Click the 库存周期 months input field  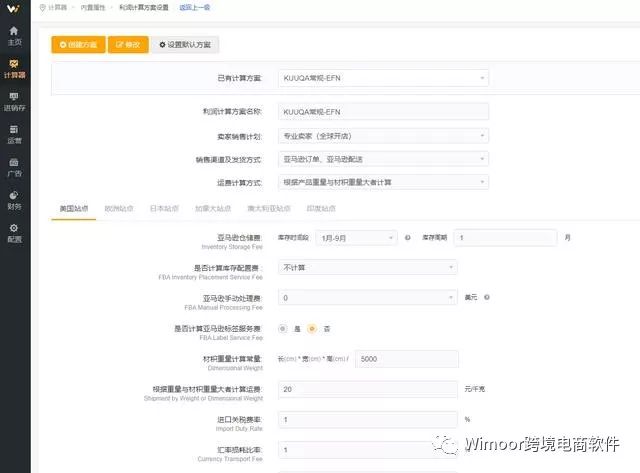pyautogui.click(x=505, y=238)
